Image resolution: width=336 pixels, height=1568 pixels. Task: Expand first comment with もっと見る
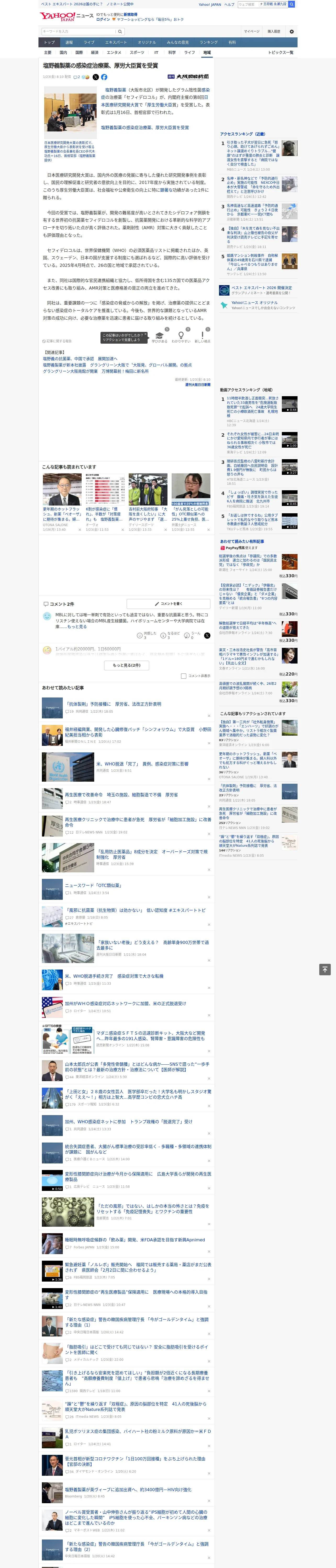tap(77, 626)
